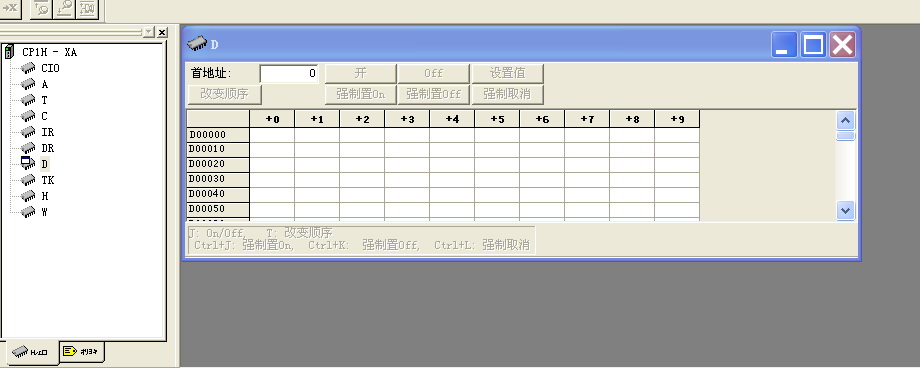Viewport: 920px width, 368px height.
Task: Select the TK memory area icon
Action: [28, 179]
